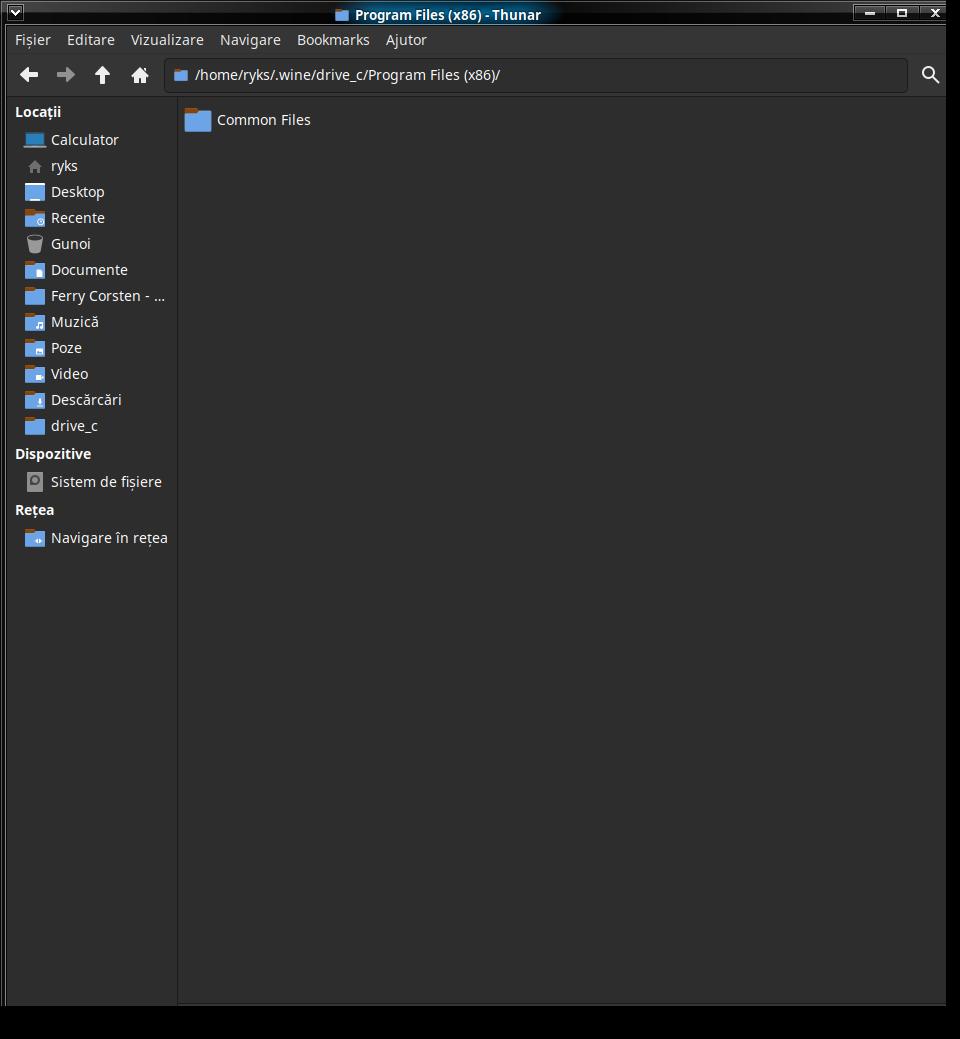The image size is (960, 1039).
Task: Click the Navigare în rețea network icon
Action: [x=34, y=538]
